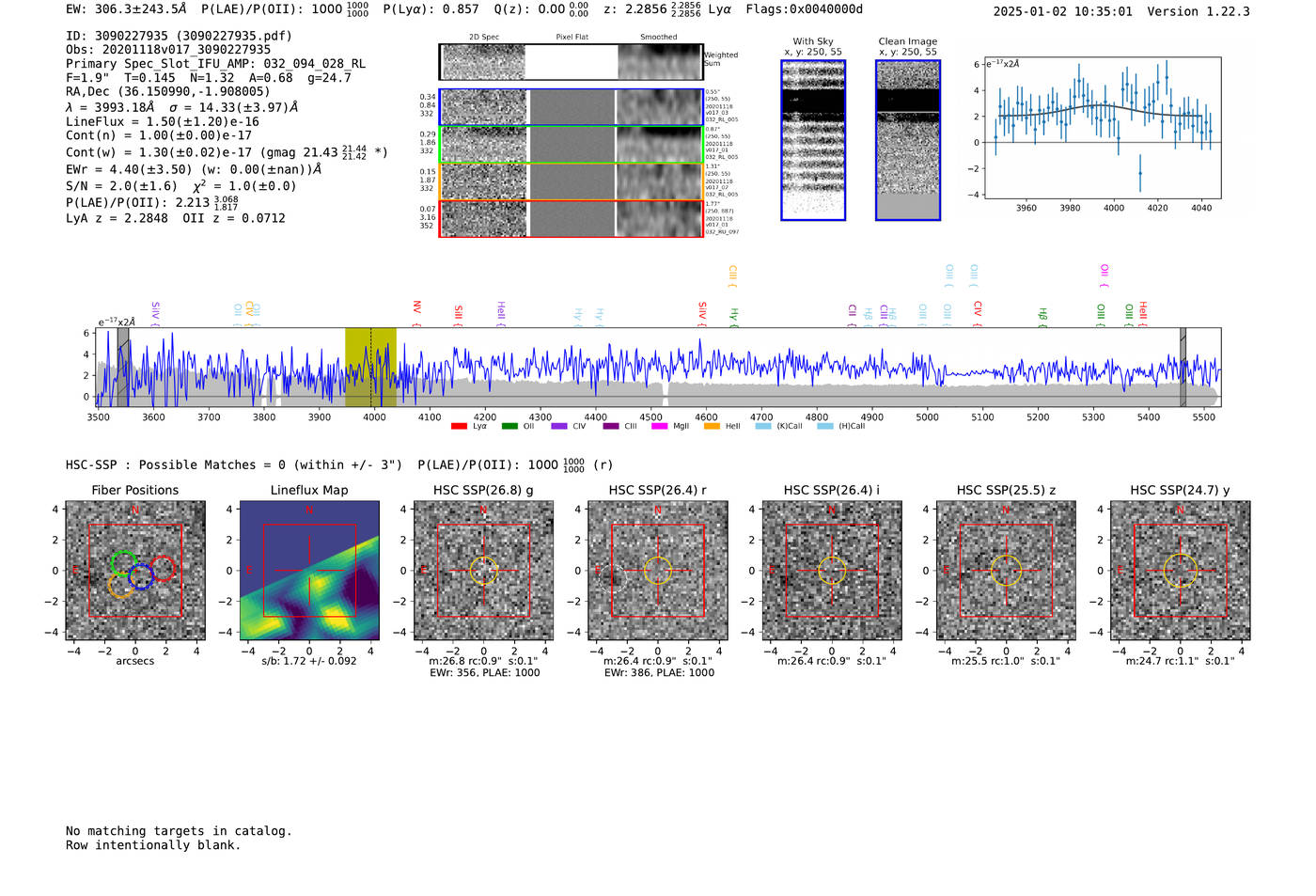1316x896 pixels.
Task: Click the dark purple CIII legend swatch
Action: 611,426
